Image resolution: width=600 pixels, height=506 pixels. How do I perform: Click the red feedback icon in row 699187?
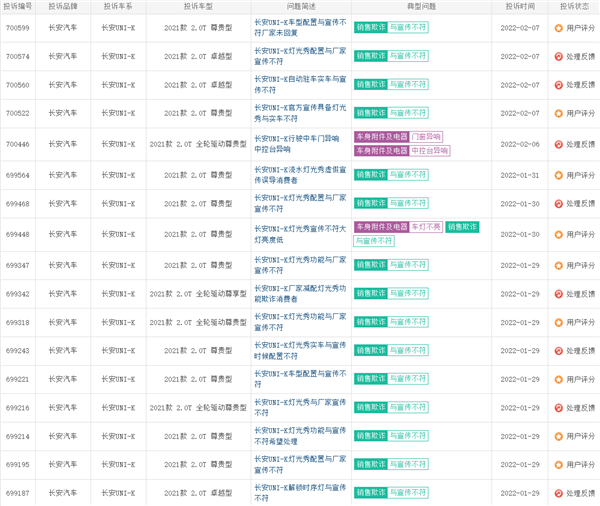559,493
